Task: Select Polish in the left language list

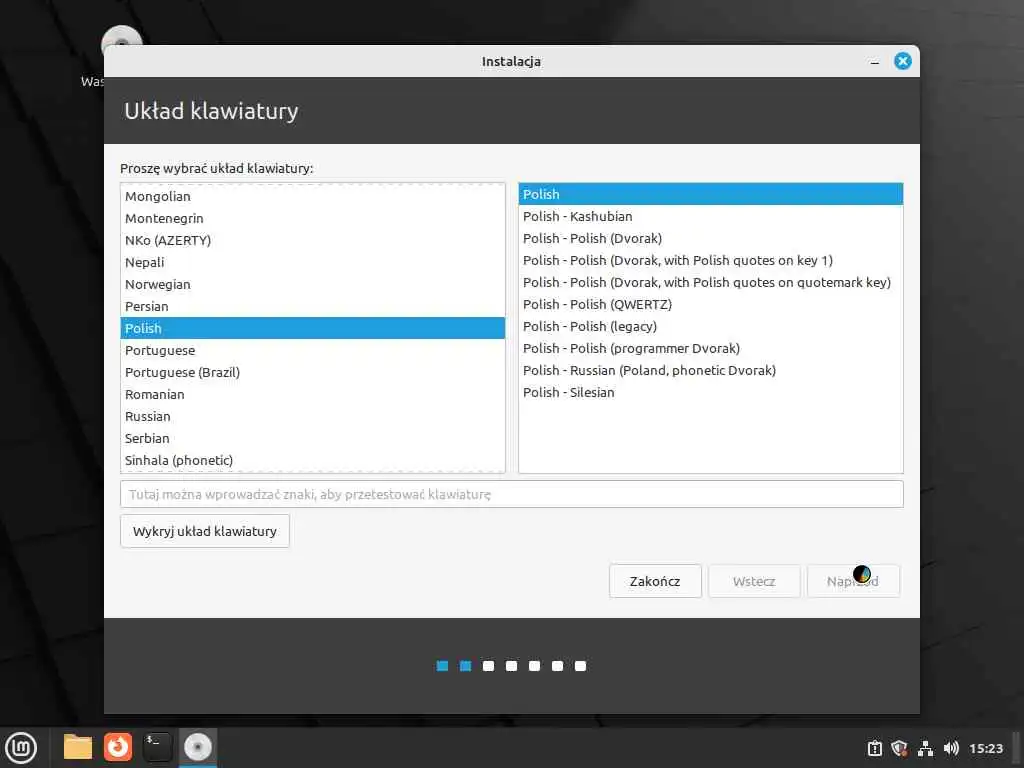Action: click(x=313, y=328)
